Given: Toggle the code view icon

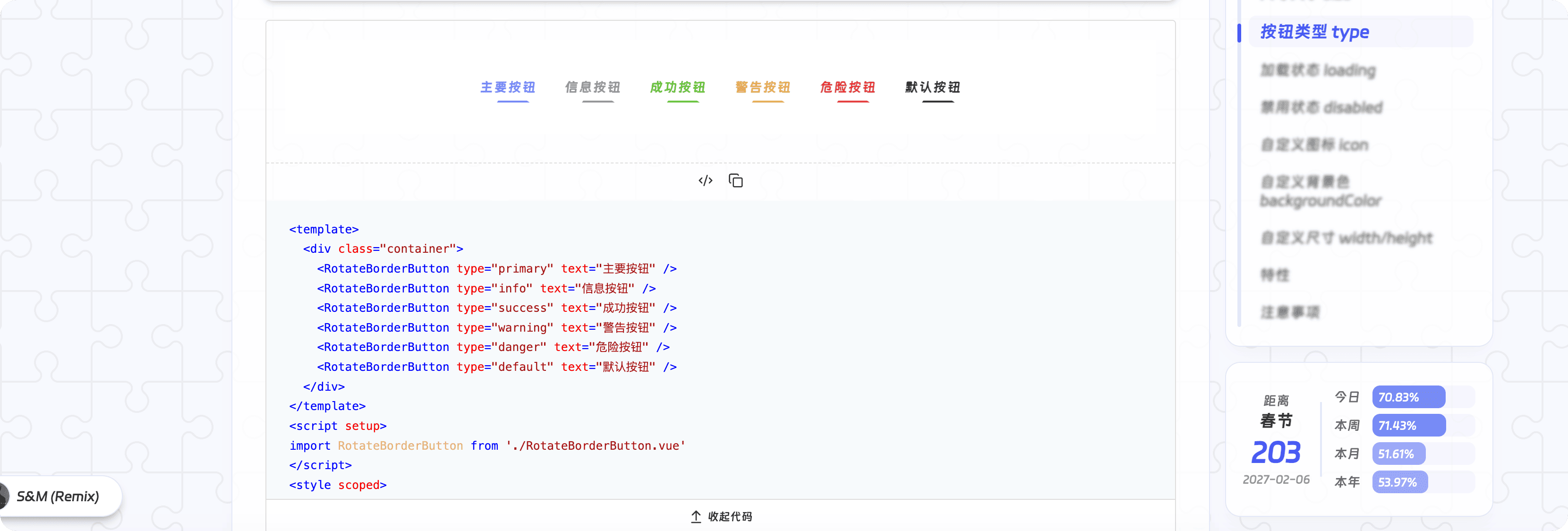Looking at the screenshot, I should click(x=705, y=180).
